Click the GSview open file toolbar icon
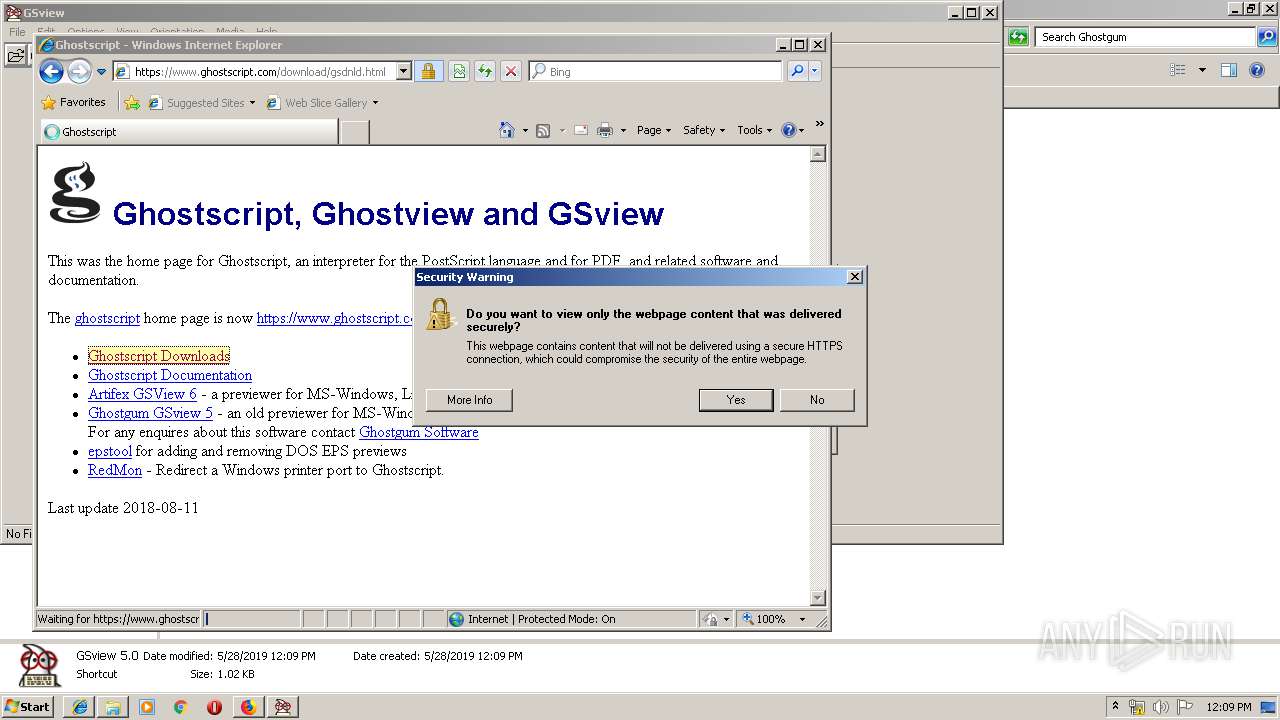Image resolution: width=1280 pixels, height=720 pixels. pos(15,56)
